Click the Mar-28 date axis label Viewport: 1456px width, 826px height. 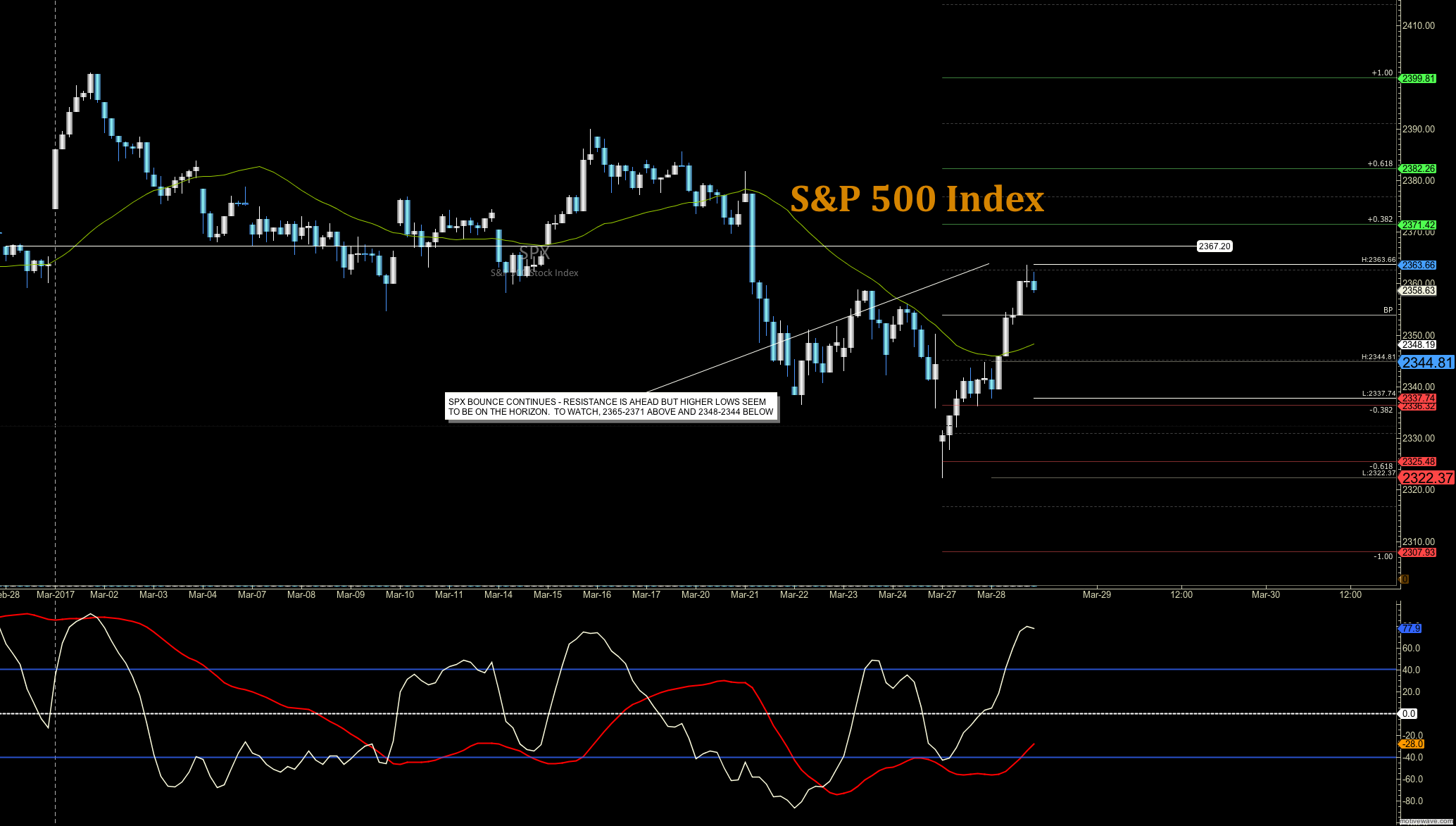click(991, 594)
